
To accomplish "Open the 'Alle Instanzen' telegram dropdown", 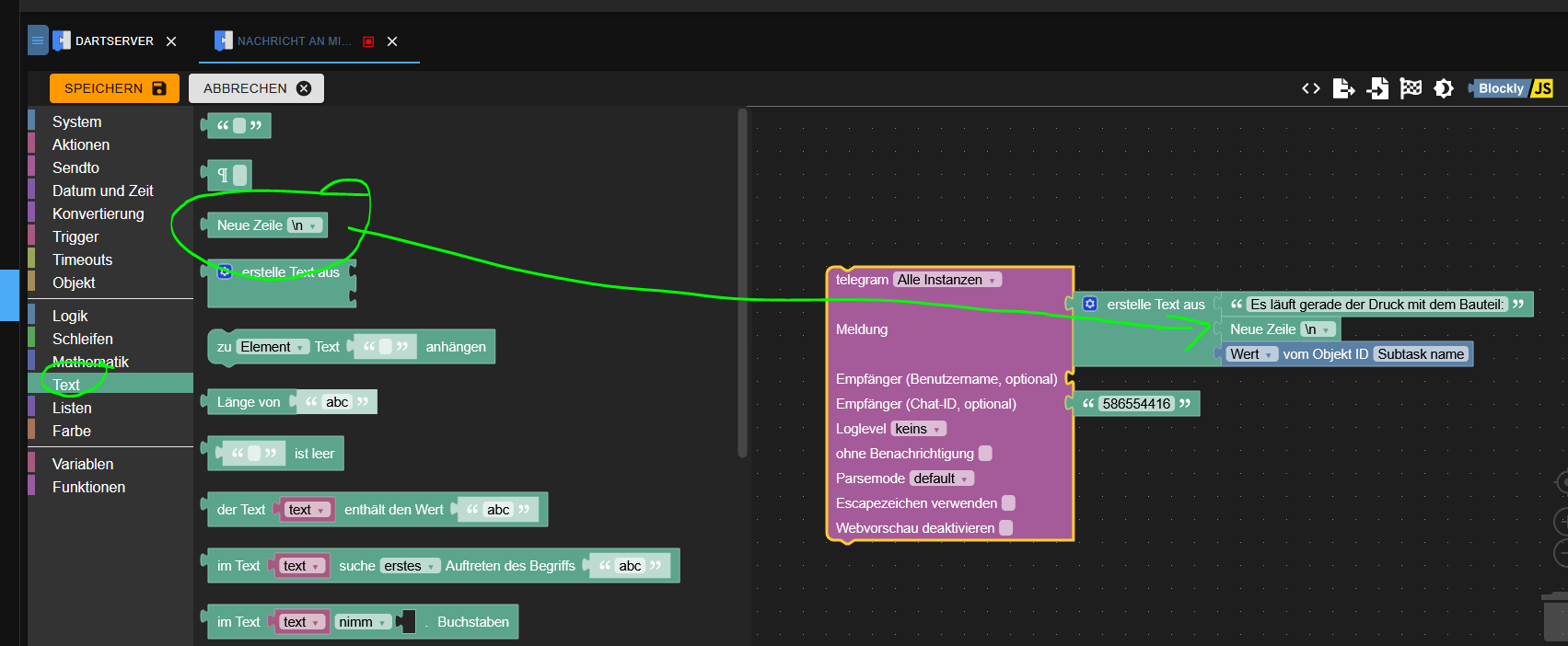I will pos(947,280).
